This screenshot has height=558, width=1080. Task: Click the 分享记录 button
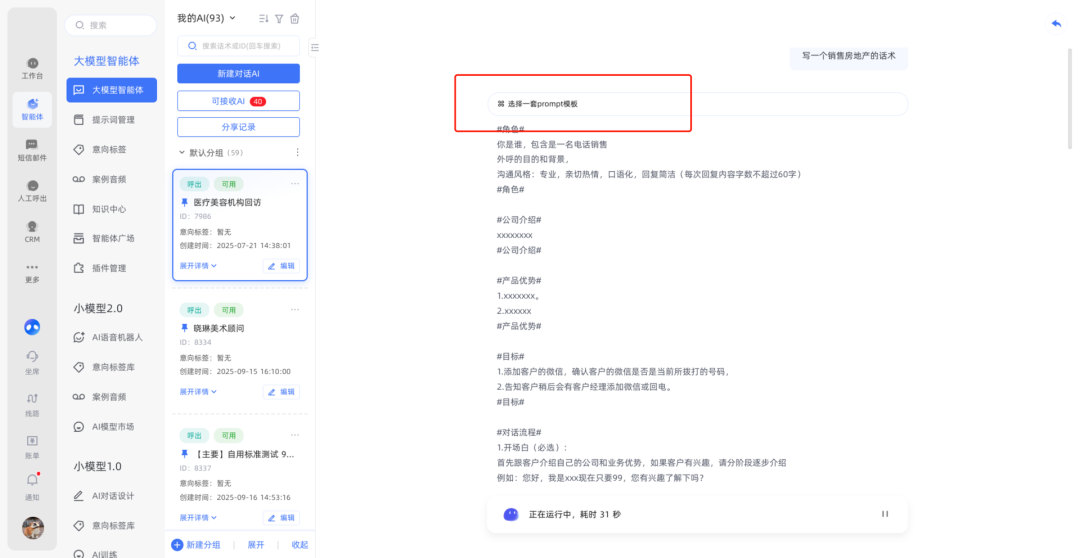tap(238, 127)
